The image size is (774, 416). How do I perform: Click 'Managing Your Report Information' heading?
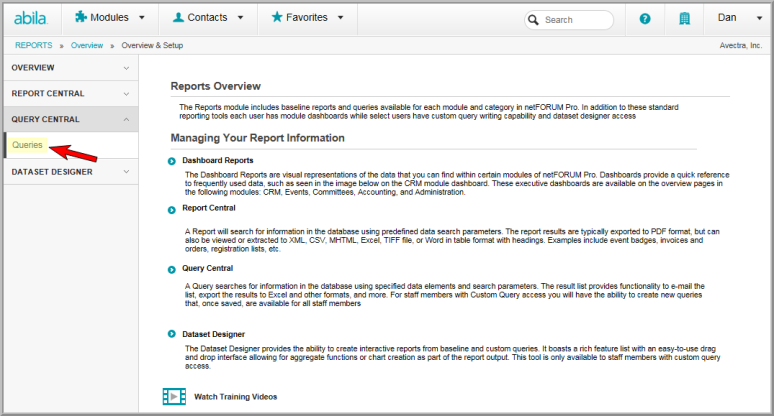258,138
